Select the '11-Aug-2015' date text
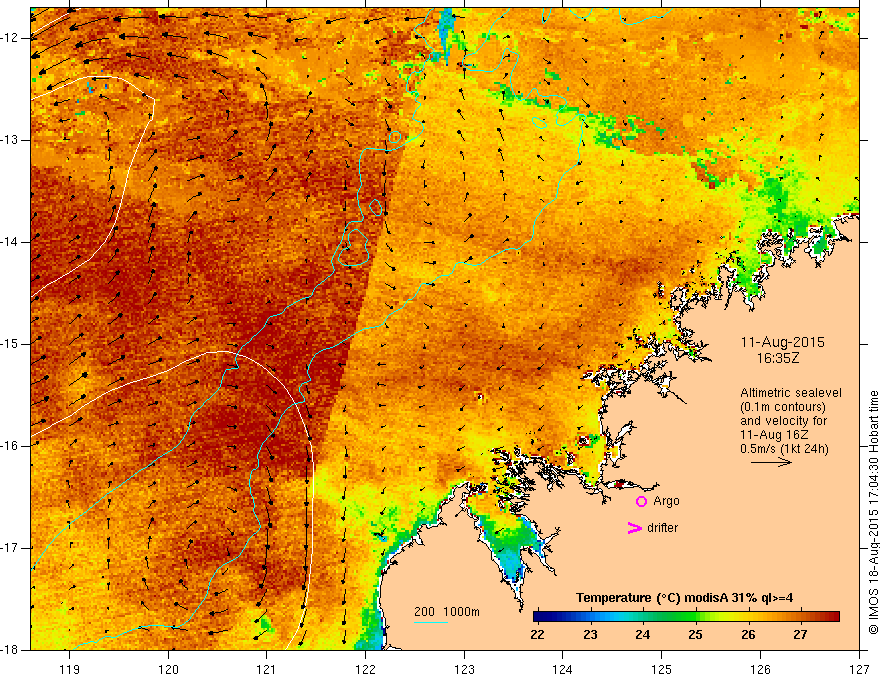 point(782,342)
